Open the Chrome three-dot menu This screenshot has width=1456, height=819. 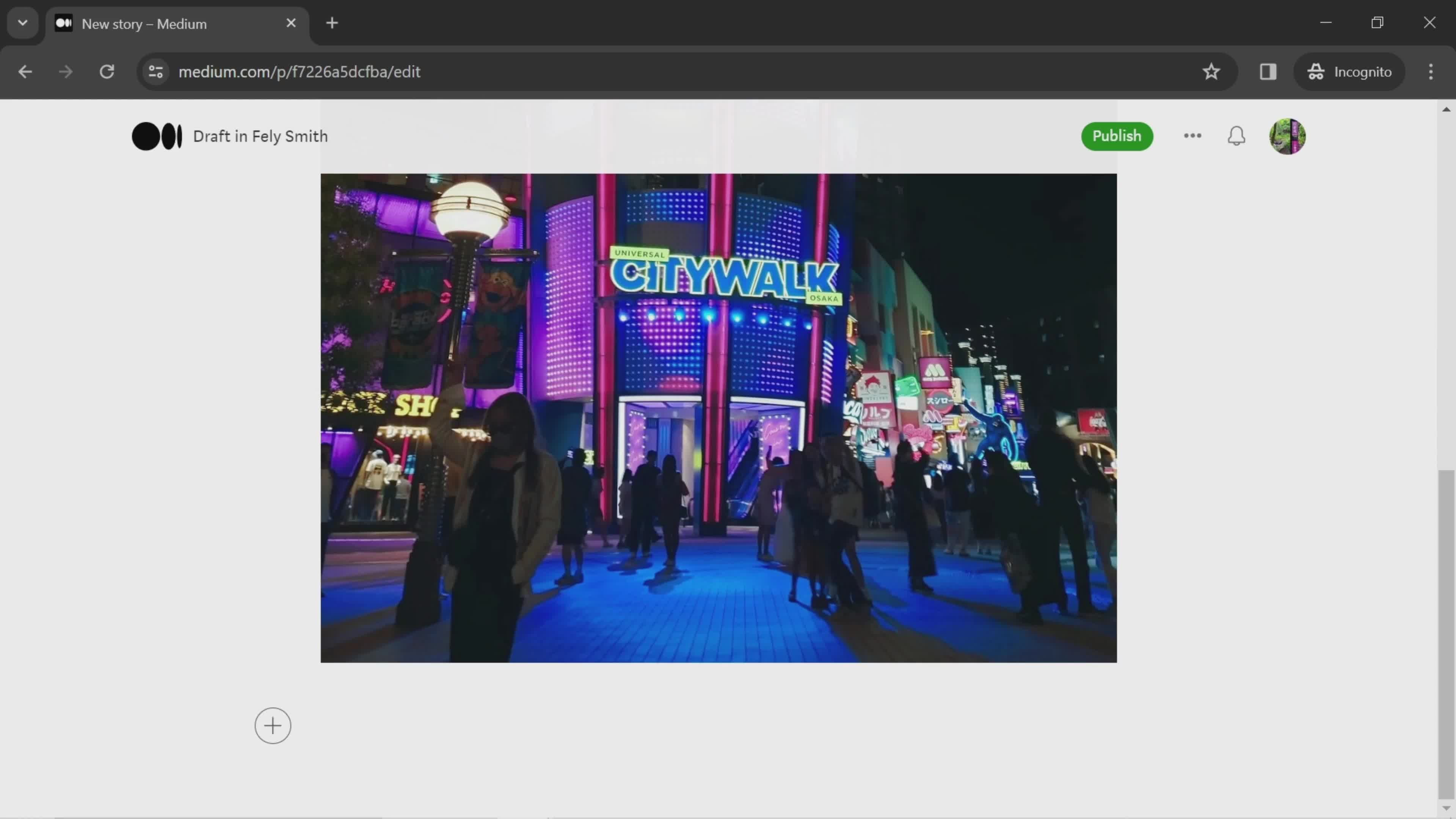click(1431, 72)
